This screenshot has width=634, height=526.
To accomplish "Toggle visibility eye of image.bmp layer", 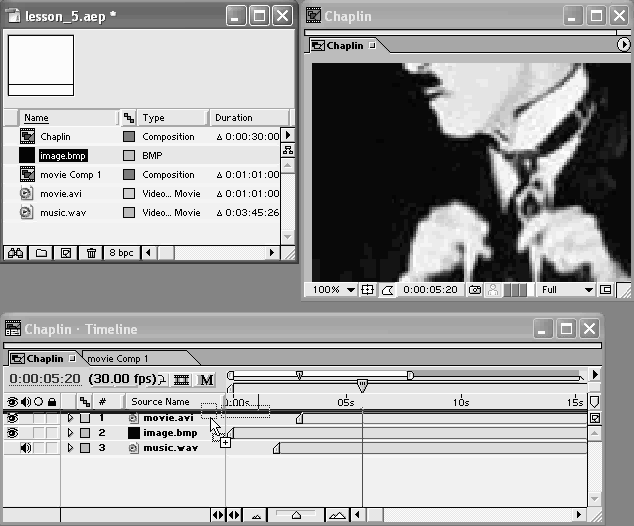I will coord(13,433).
